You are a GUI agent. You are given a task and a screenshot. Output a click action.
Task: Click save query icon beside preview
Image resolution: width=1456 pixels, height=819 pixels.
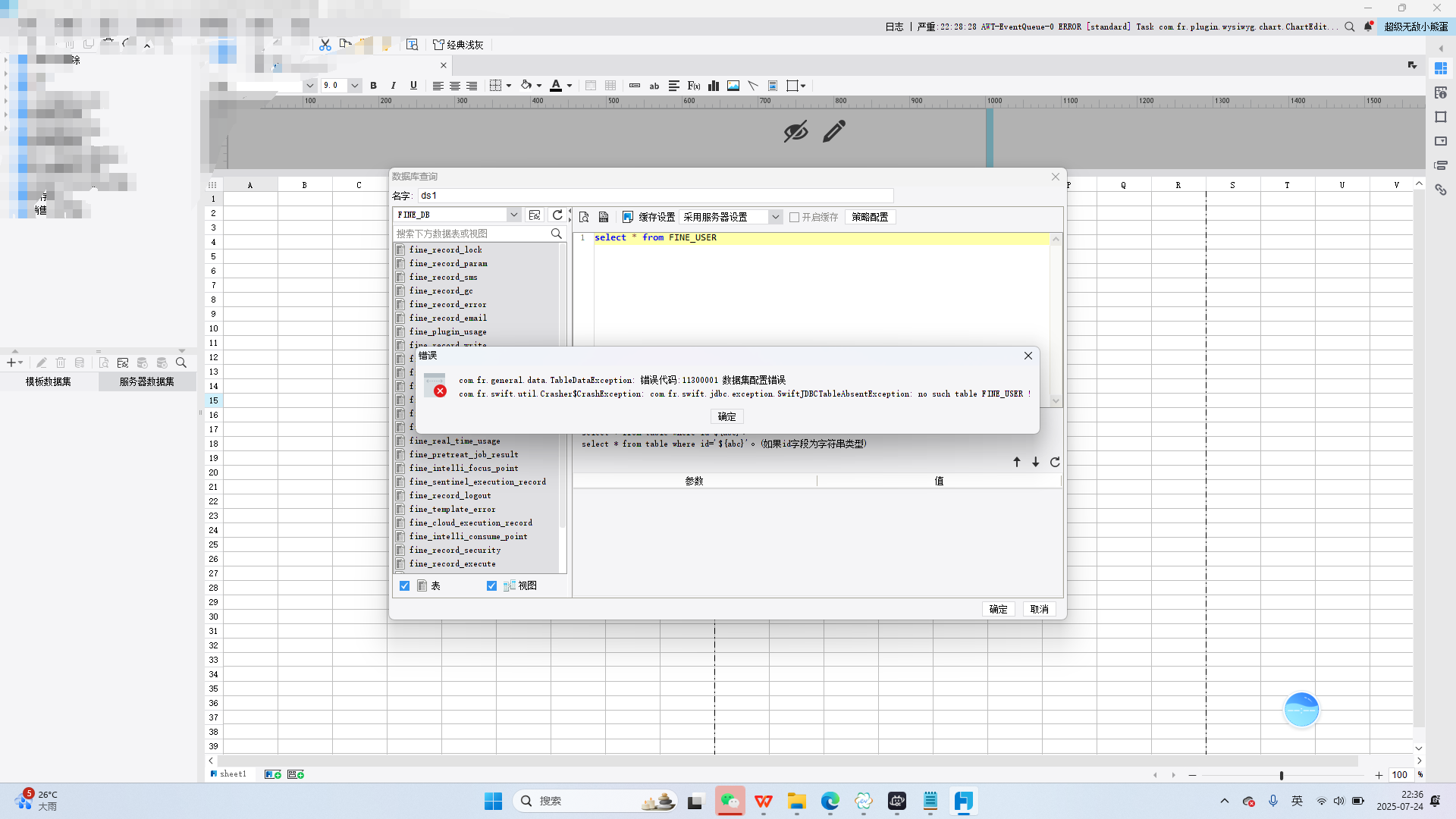(604, 217)
